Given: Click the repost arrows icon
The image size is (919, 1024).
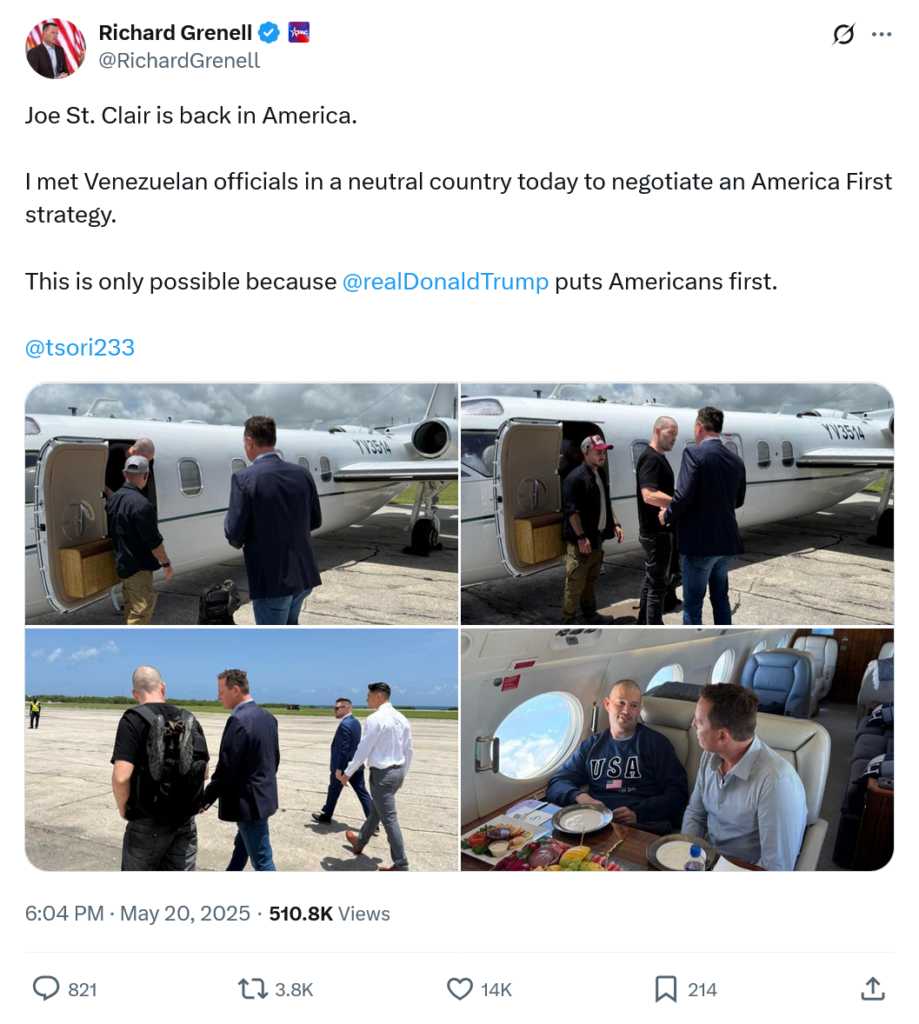Looking at the screenshot, I should [x=252, y=988].
